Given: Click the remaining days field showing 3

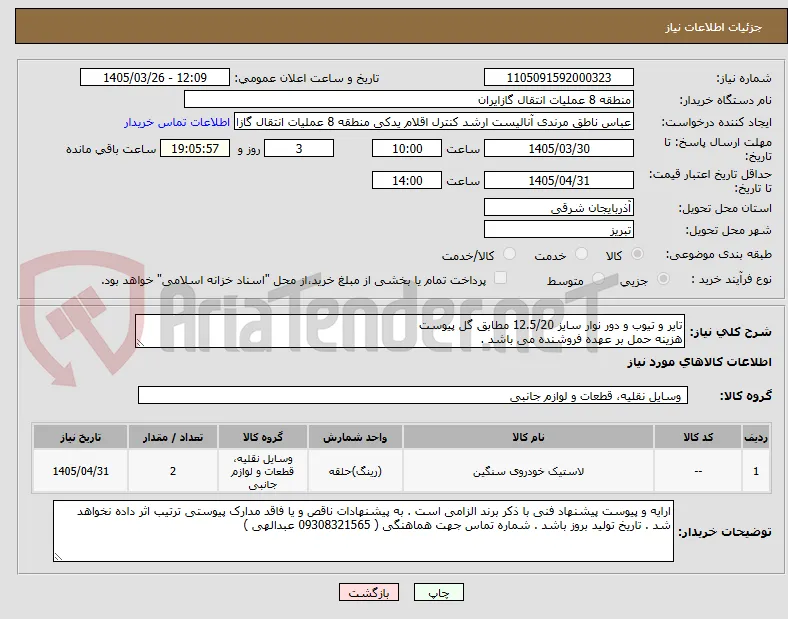Looking at the screenshot, I should [299, 148].
